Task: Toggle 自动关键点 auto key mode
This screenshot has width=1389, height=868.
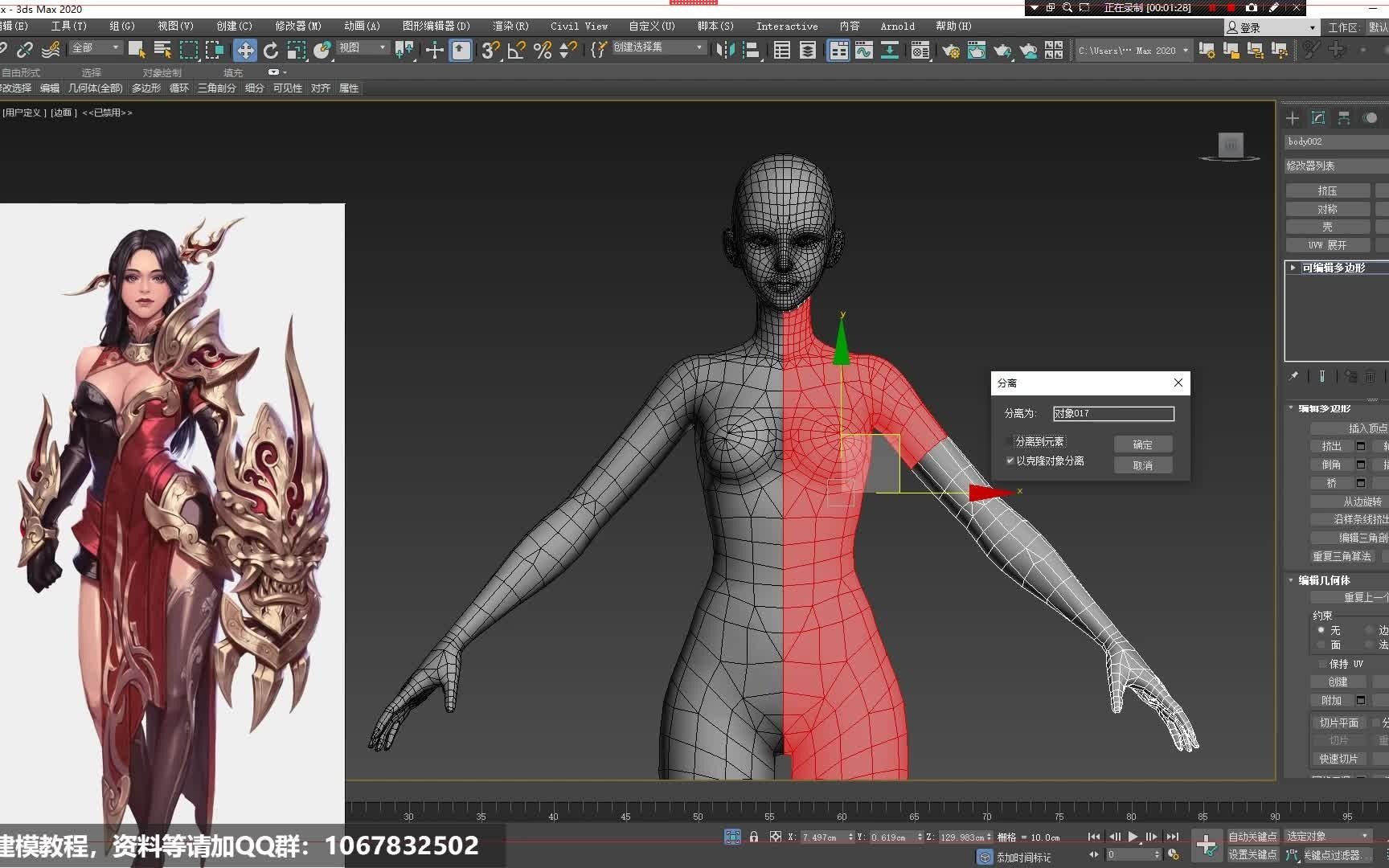Action: pyautogui.click(x=1252, y=837)
